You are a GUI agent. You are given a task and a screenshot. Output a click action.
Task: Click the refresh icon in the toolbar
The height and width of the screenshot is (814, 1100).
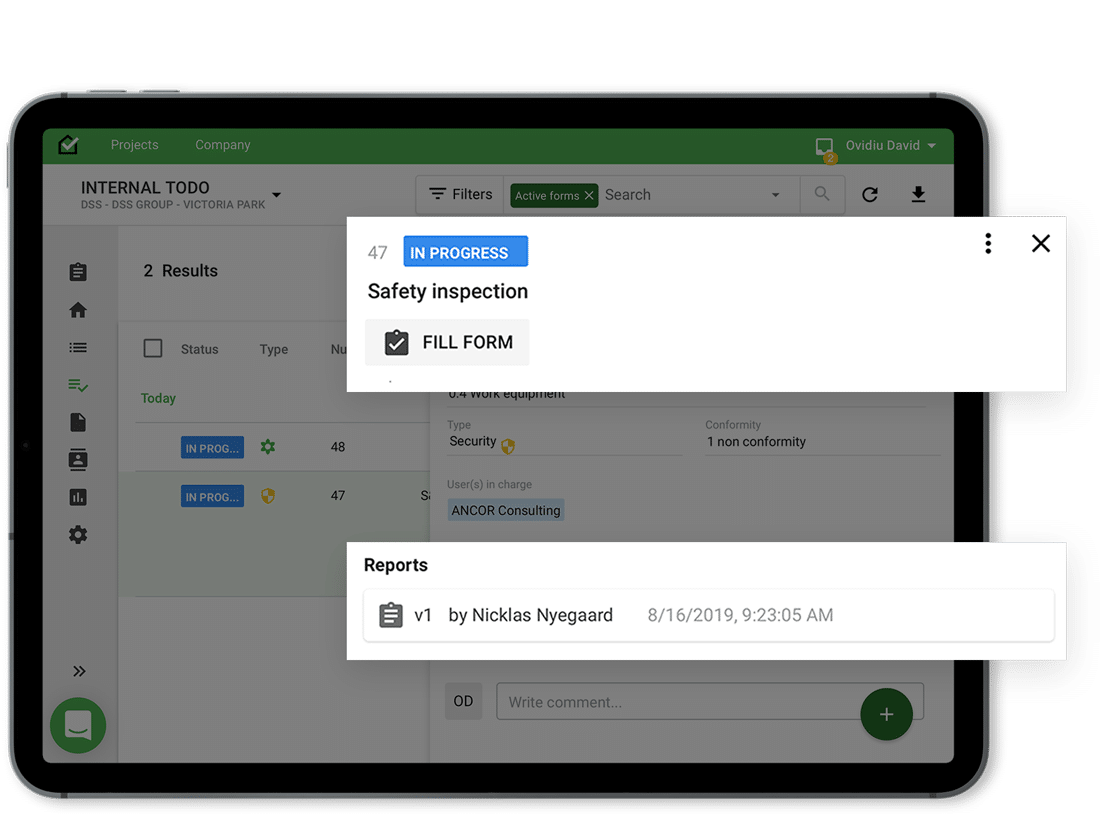[x=870, y=195]
